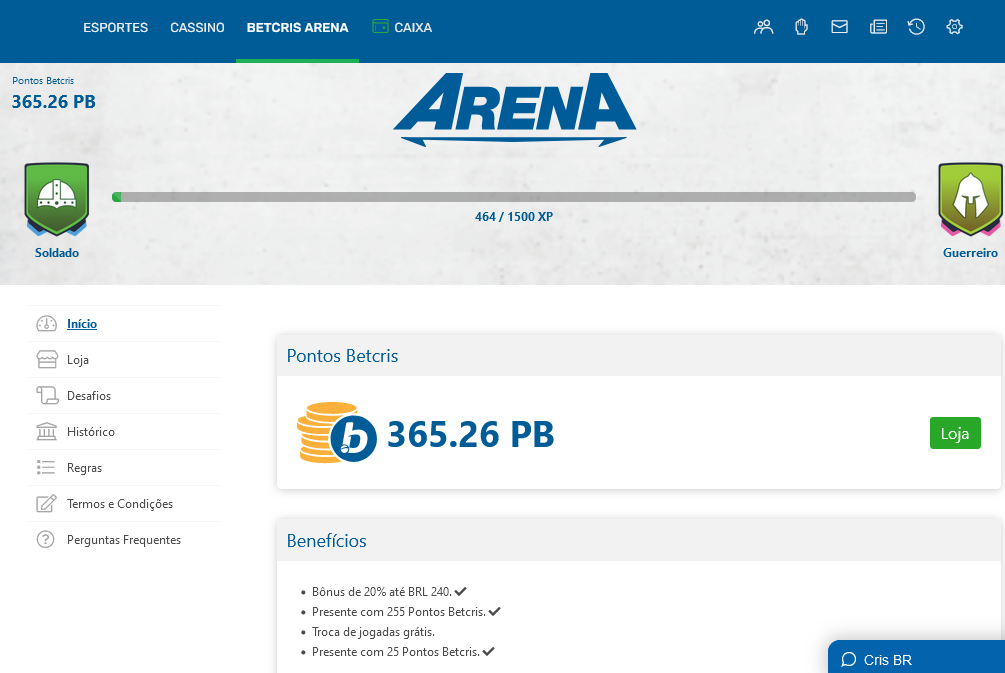Click the Soldado helmet badge
This screenshot has height=673, width=1005.
56,199
